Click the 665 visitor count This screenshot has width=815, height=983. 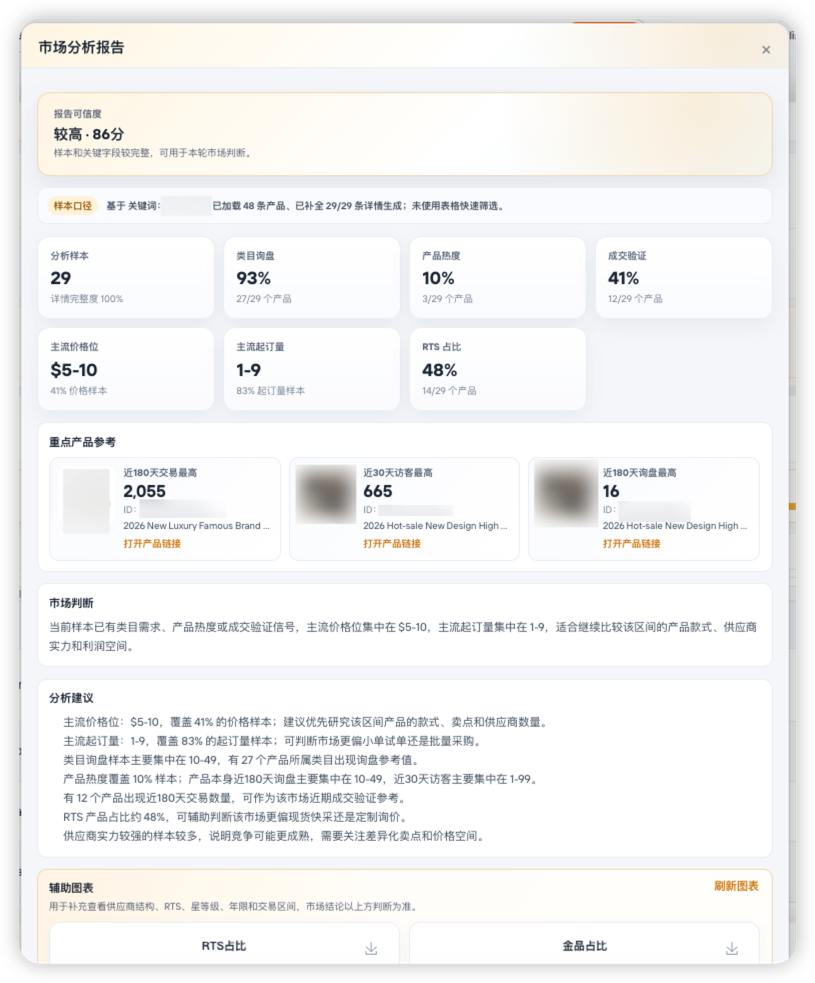click(x=378, y=491)
